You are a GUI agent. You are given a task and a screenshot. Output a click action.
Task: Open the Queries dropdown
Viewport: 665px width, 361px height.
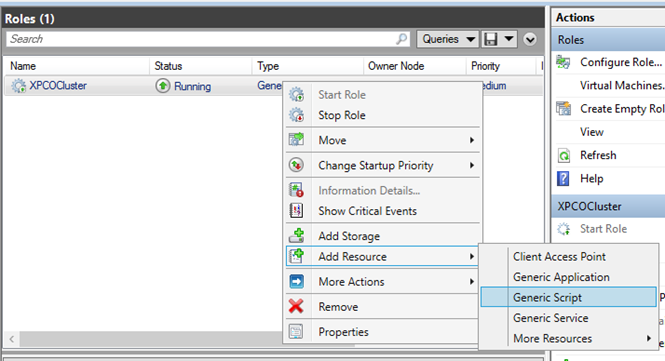[448, 39]
